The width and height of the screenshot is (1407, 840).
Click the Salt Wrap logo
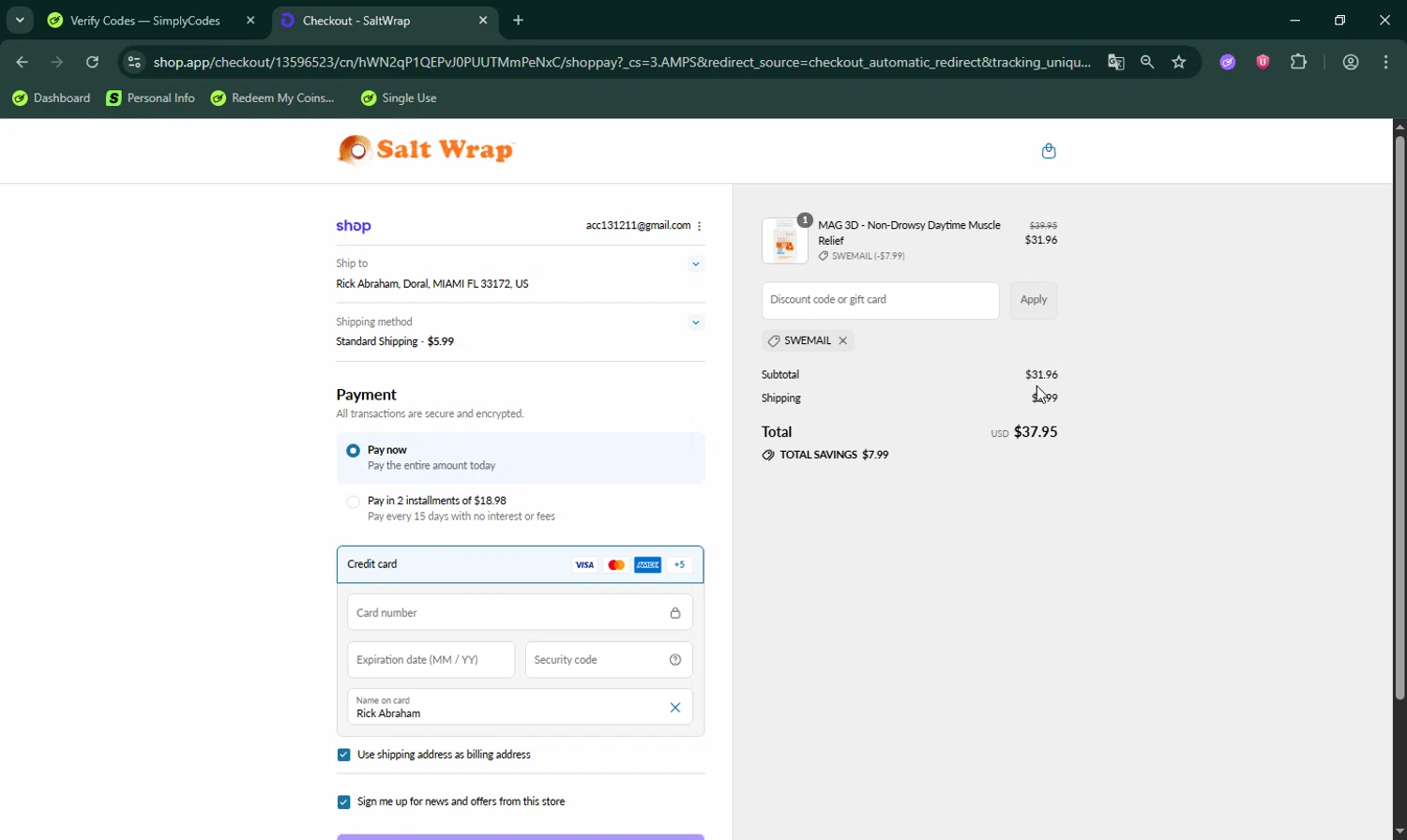(x=426, y=150)
